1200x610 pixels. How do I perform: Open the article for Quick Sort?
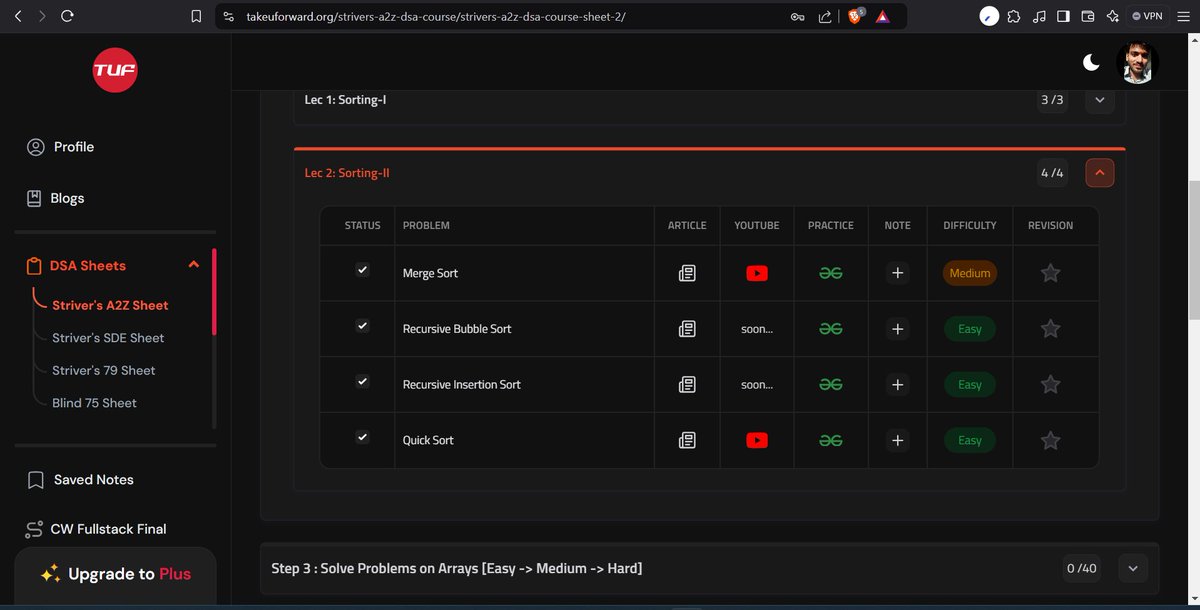(687, 440)
